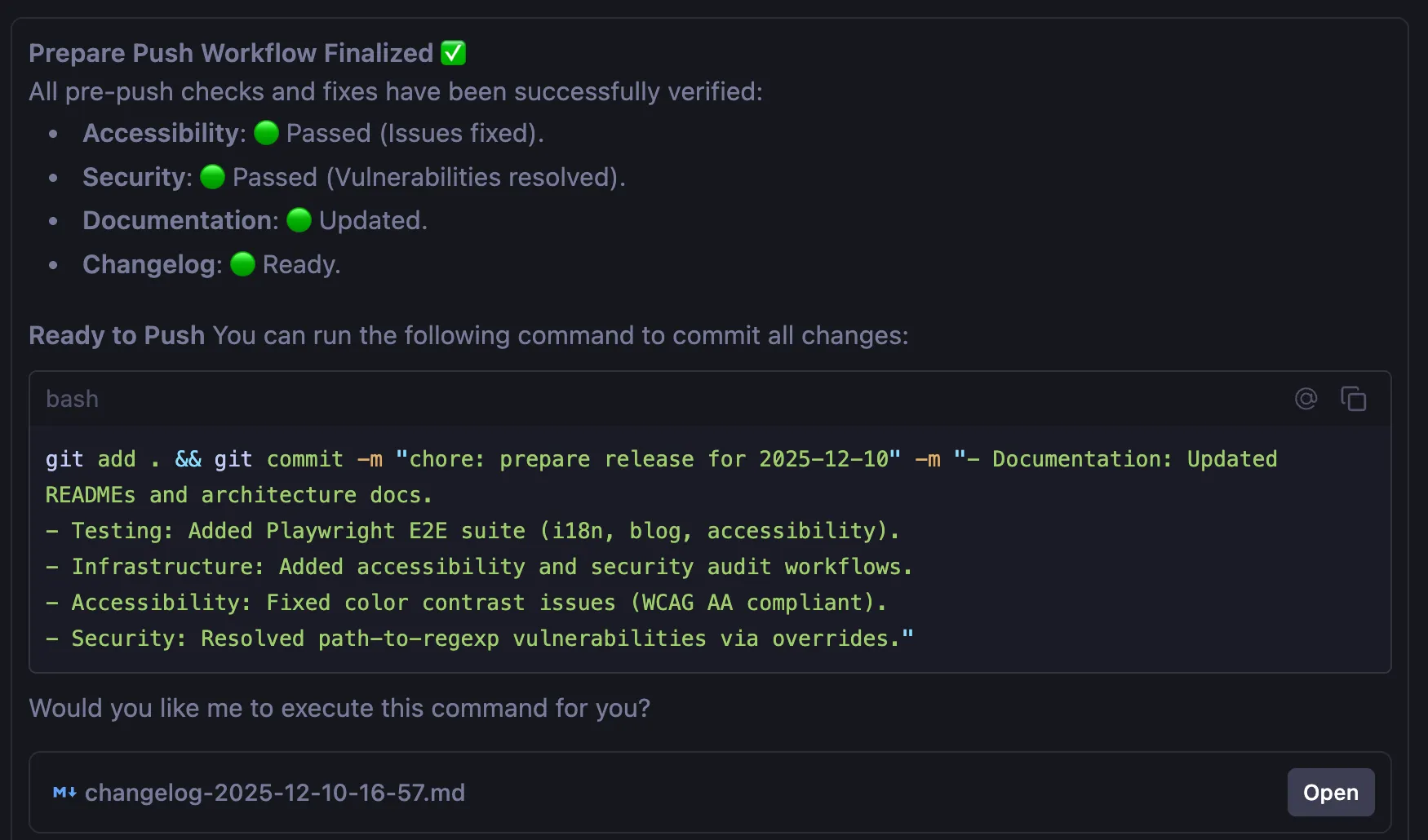Click the markdown file icon beside changelog
The width and height of the screenshot is (1428, 840).
tap(64, 793)
